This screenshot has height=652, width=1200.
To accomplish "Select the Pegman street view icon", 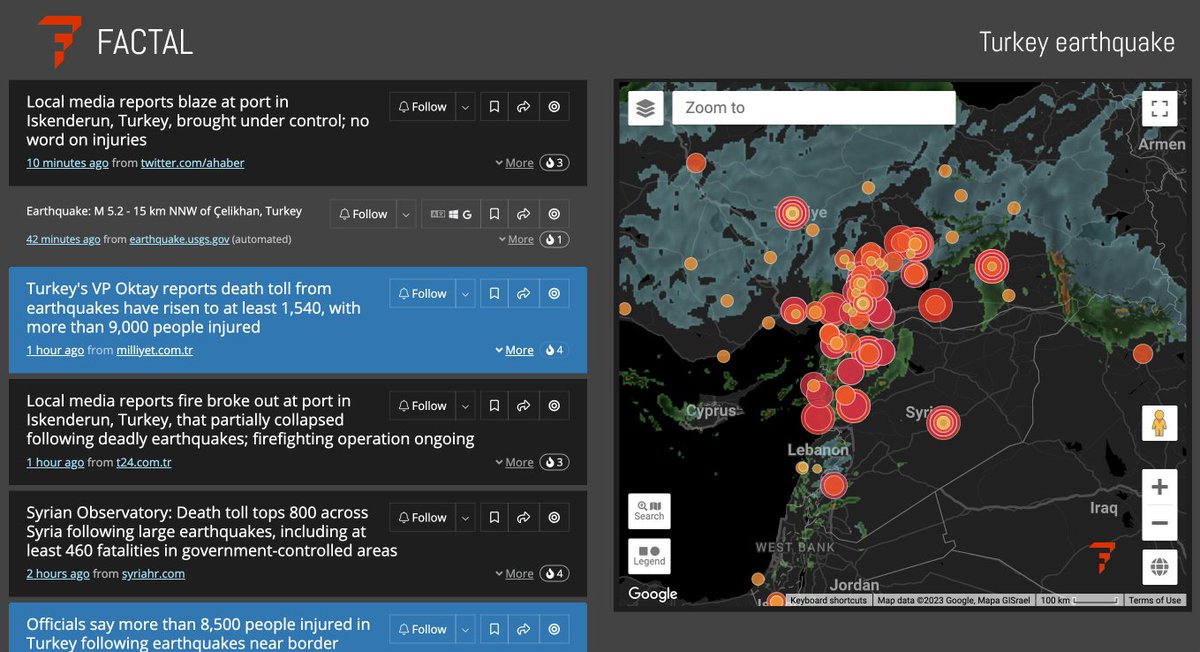I will (x=1159, y=423).
